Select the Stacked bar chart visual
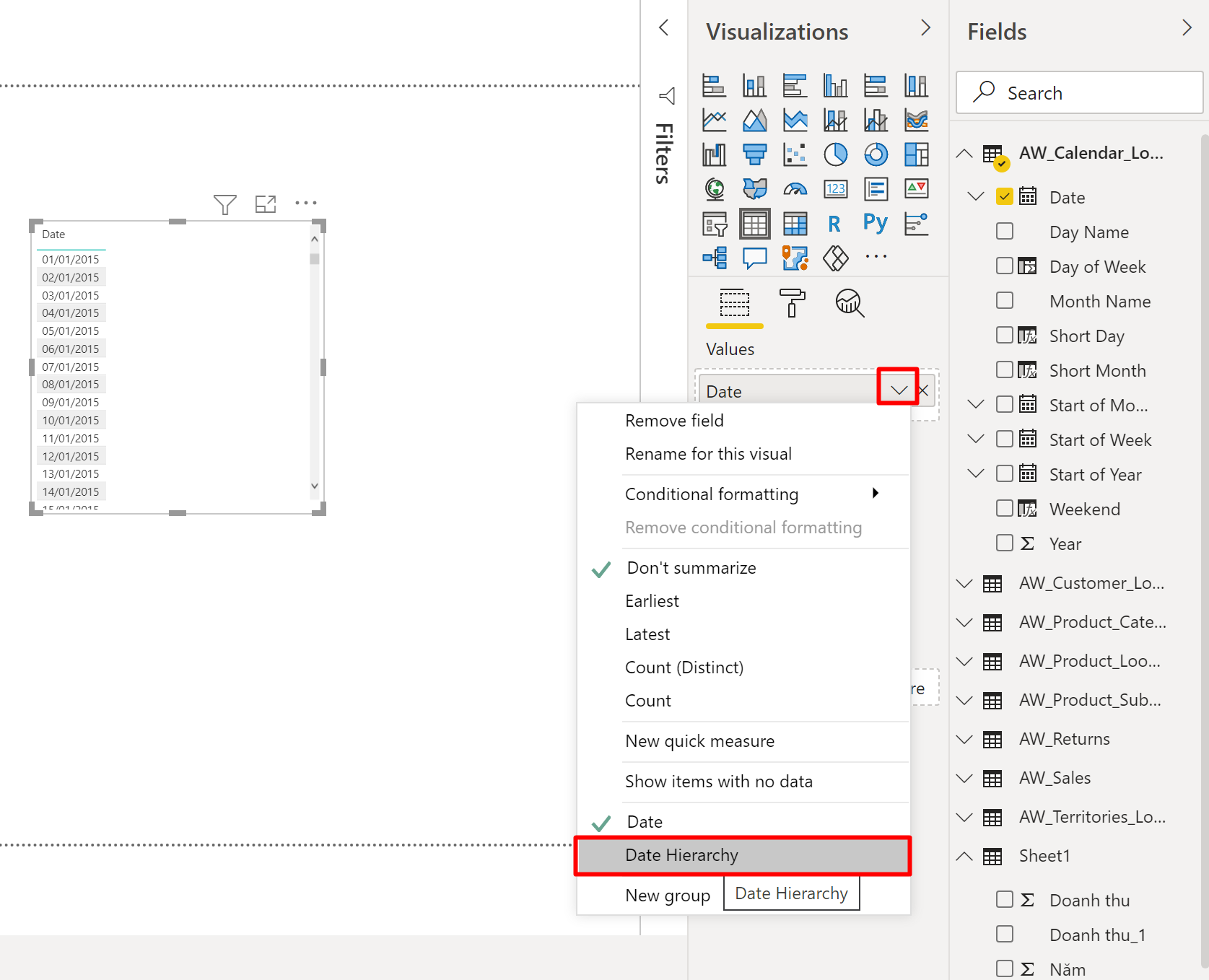 (x=714, y=86)
